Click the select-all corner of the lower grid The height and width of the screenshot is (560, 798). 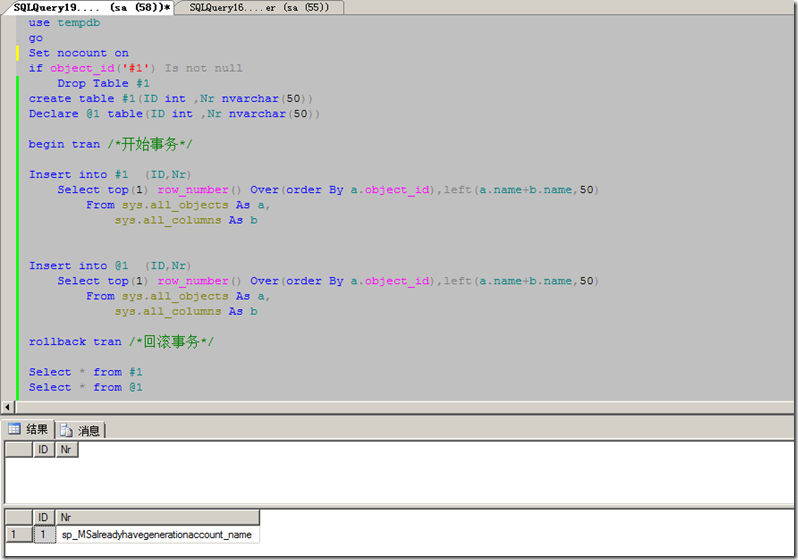tap(19, 517)
